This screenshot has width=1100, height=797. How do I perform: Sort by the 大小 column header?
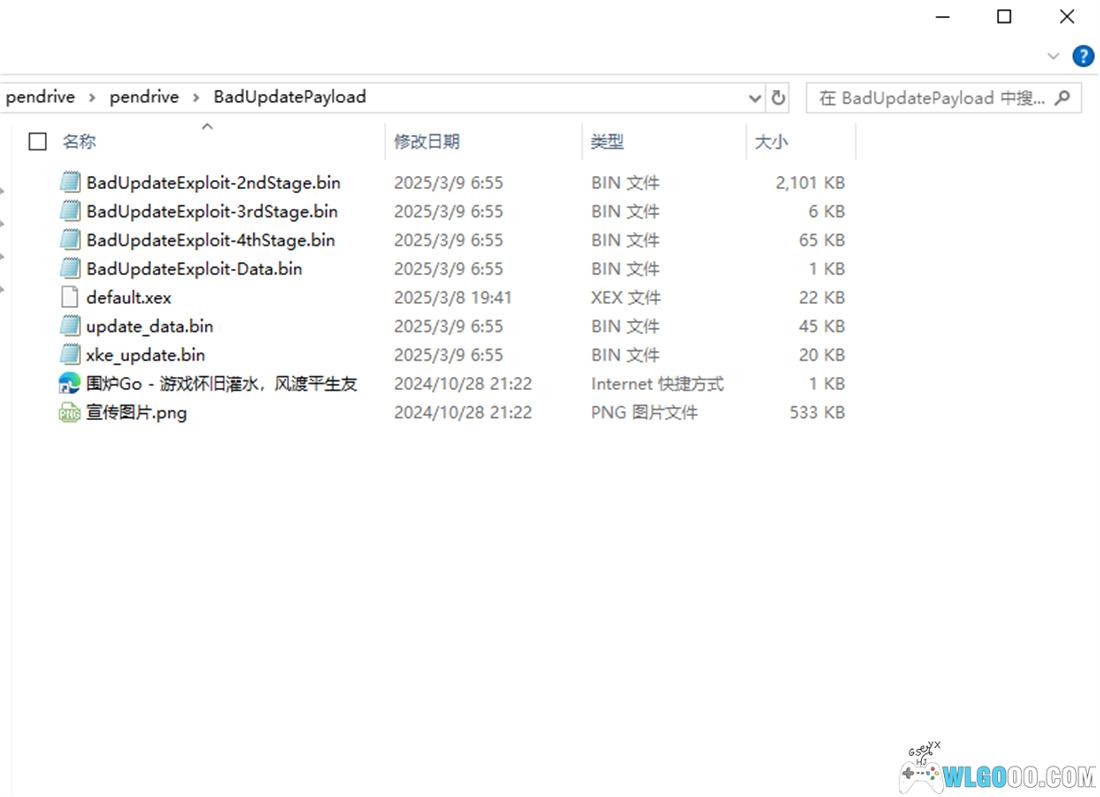[x=771, y=142]
